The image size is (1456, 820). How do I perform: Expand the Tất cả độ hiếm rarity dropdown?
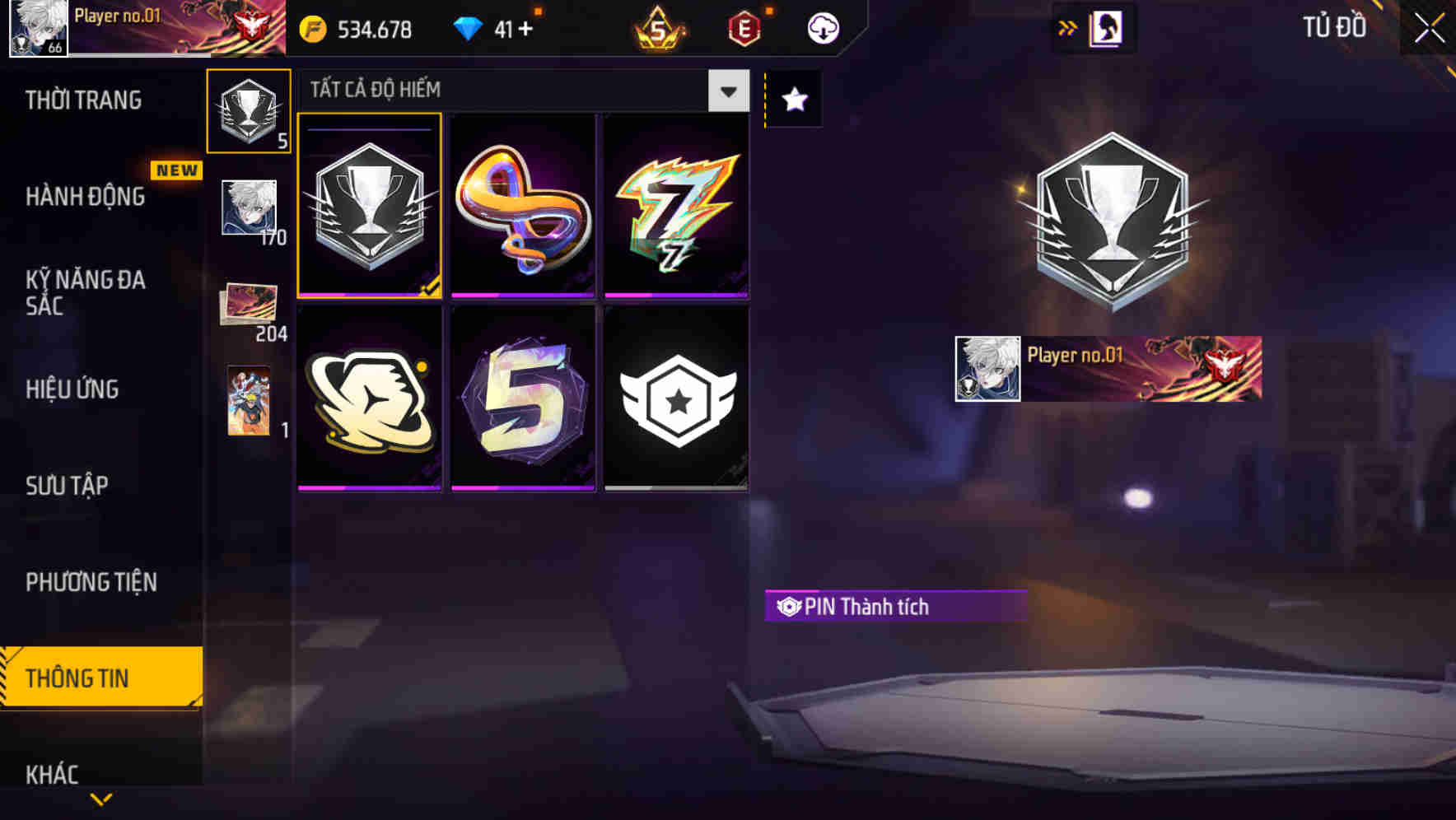(x=729, y=91)
